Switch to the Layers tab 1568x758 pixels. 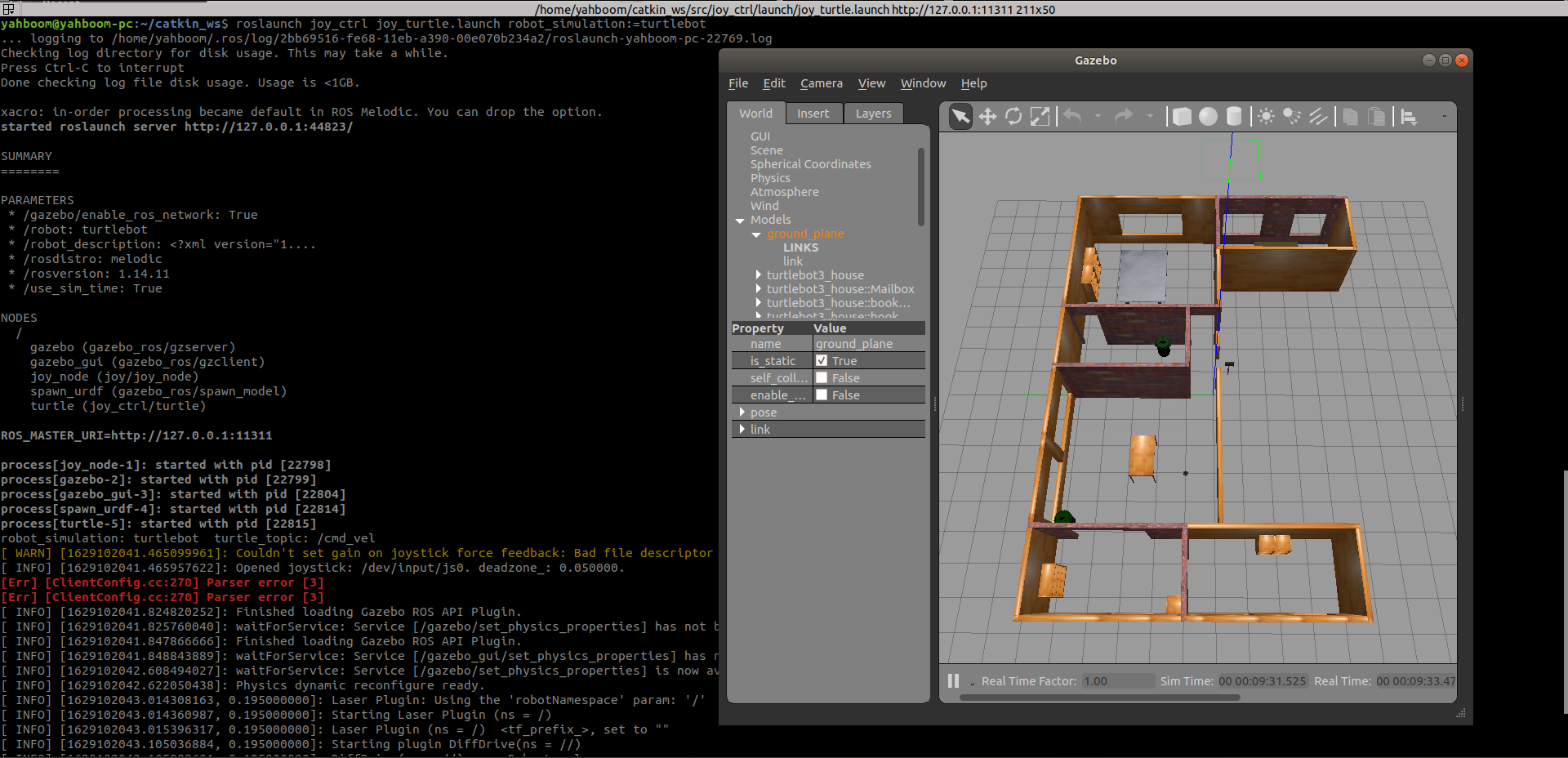tap(873, 114)
